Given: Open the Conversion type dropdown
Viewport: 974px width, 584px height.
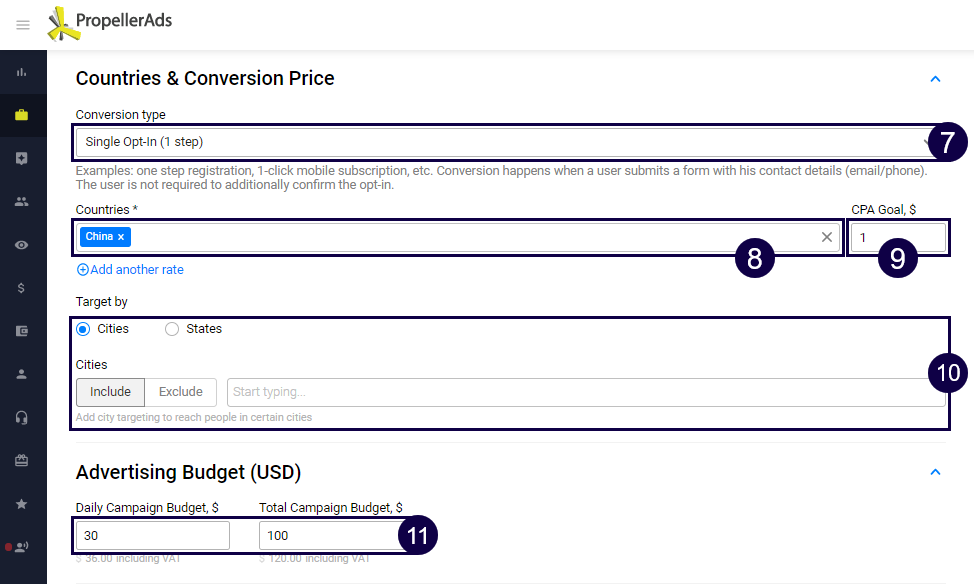Looking at the screenshot, I should pyautogui.click(x=500, y=142).
